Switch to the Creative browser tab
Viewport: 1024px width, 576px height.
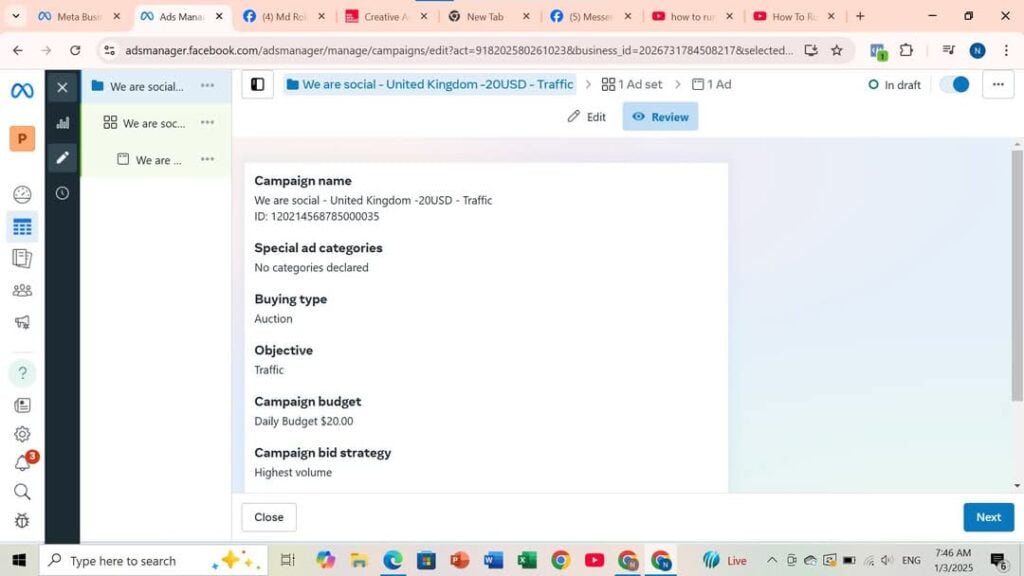point(387,16)
